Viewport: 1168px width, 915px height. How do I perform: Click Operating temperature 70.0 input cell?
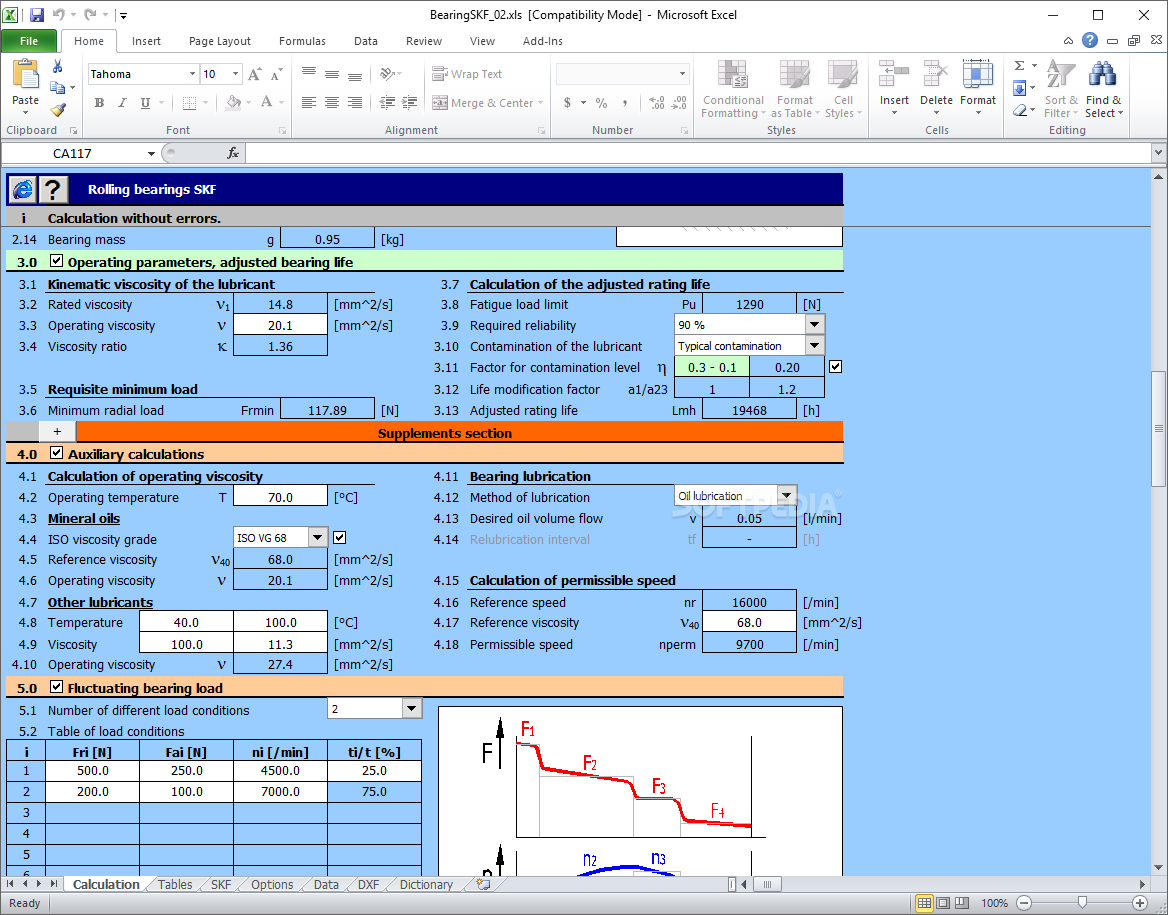280,497
